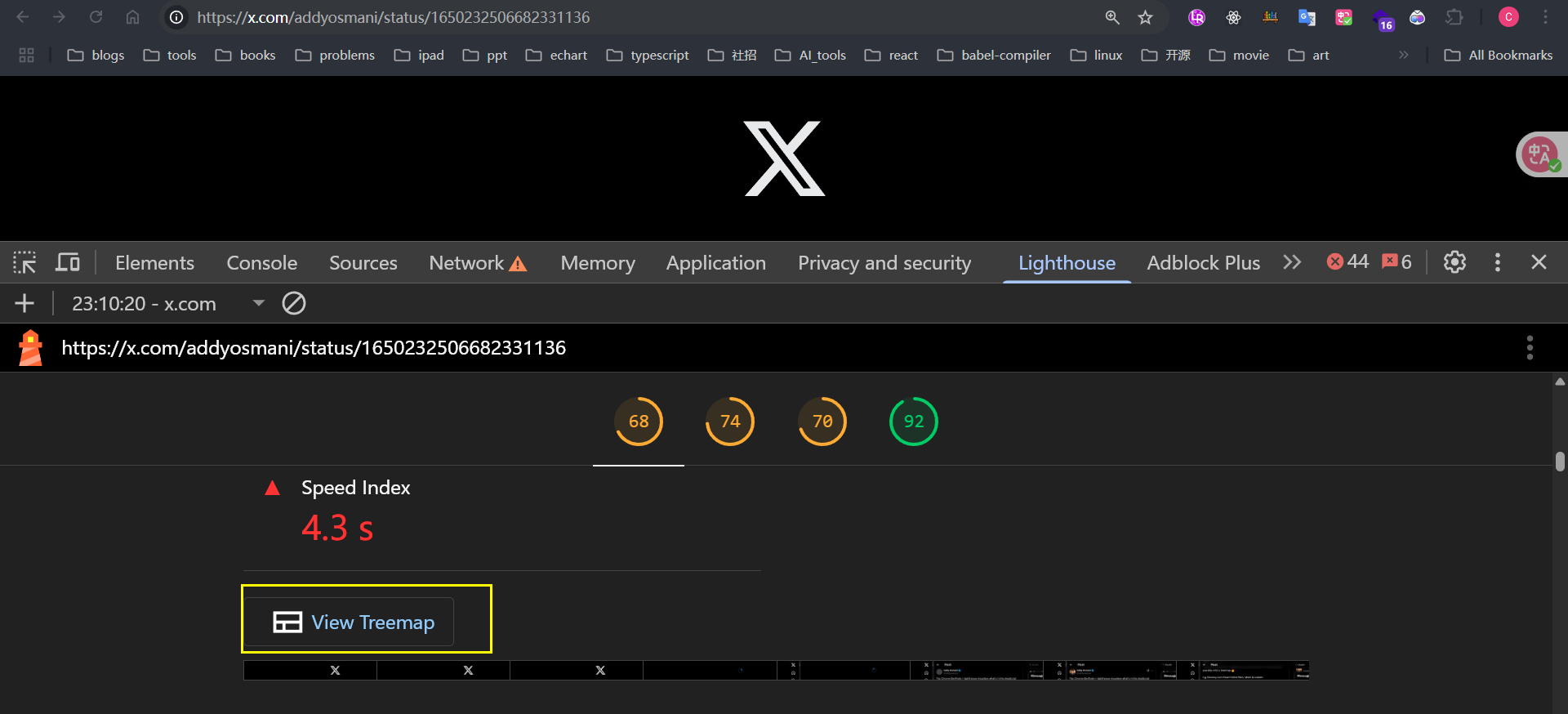Select the Lighthouse tab
This screenshot has height=714, width=1568.
coord(1067,262)
